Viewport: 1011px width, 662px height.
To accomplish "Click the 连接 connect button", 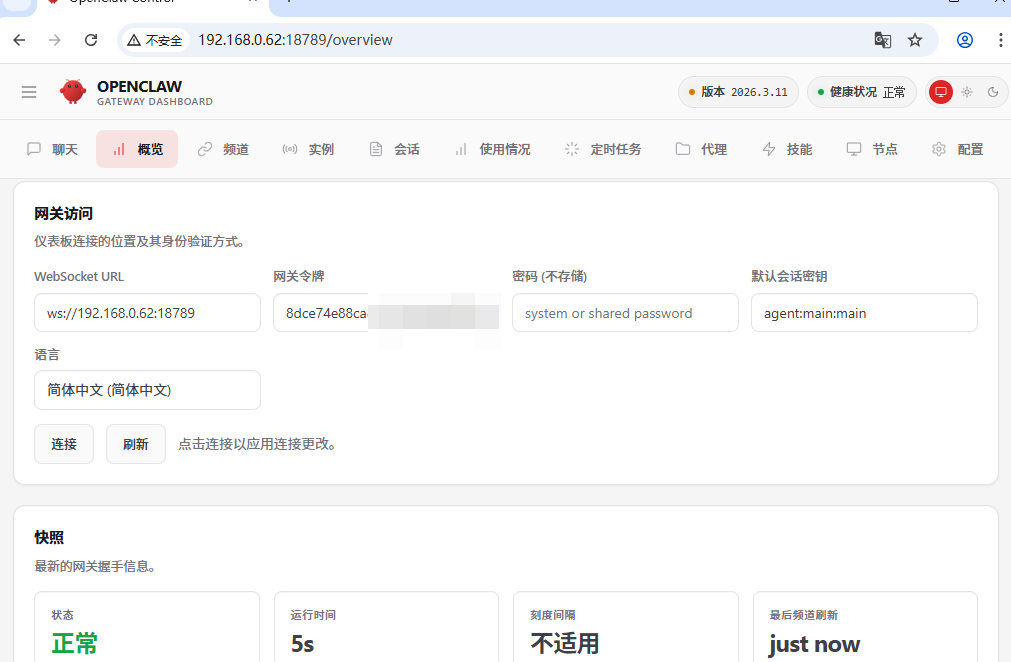I will coord(64,444).
